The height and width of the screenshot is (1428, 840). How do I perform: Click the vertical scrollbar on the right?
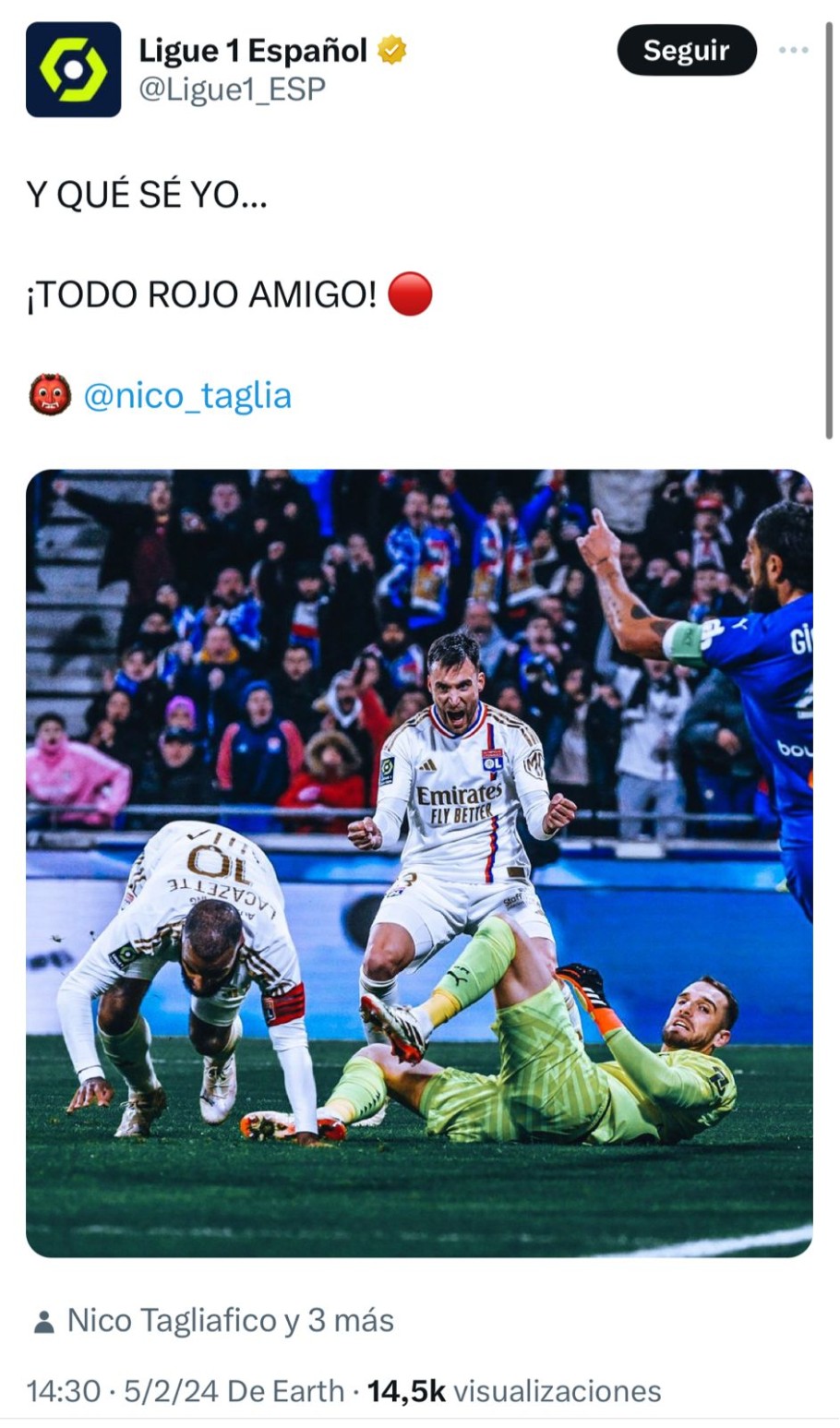click(829, 231)
